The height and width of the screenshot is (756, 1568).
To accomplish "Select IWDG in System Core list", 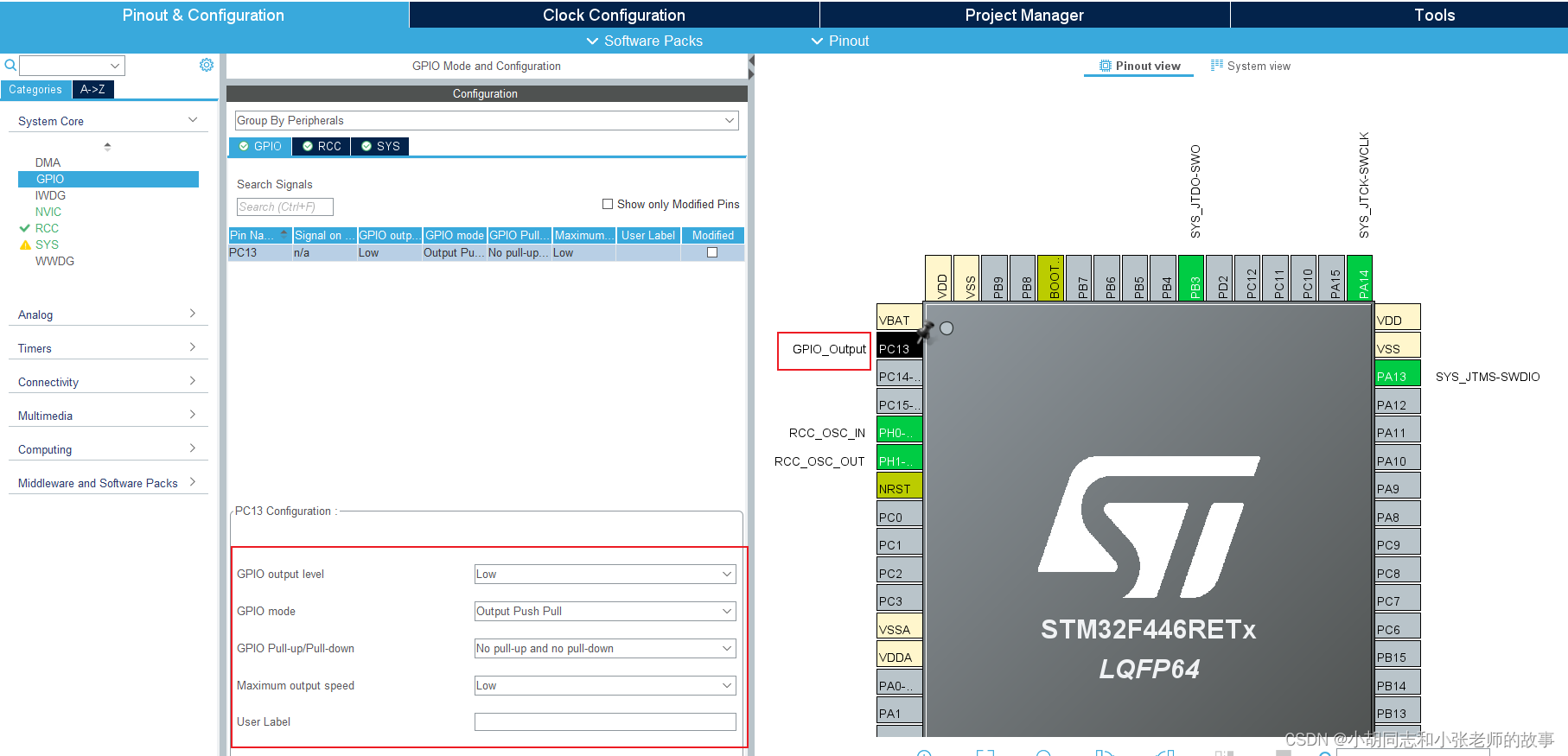I will [50, 195].
